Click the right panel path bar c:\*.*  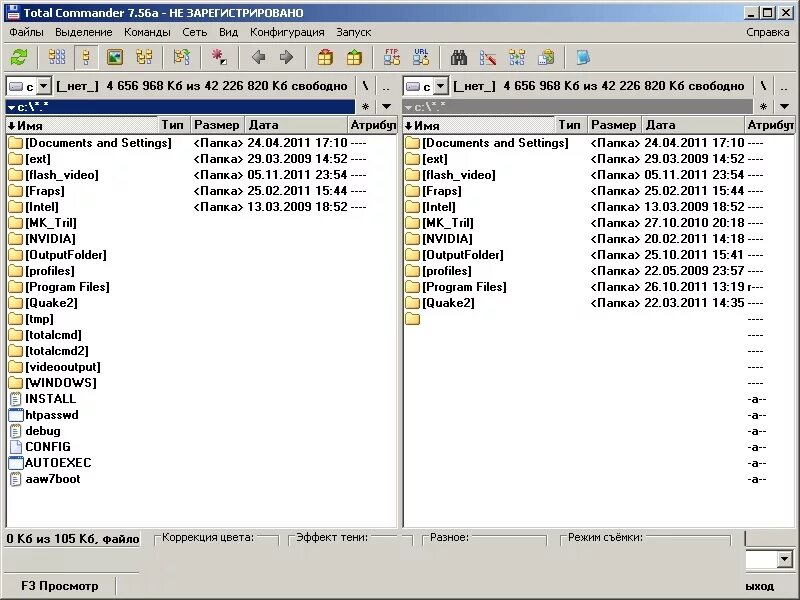(578, 107)
